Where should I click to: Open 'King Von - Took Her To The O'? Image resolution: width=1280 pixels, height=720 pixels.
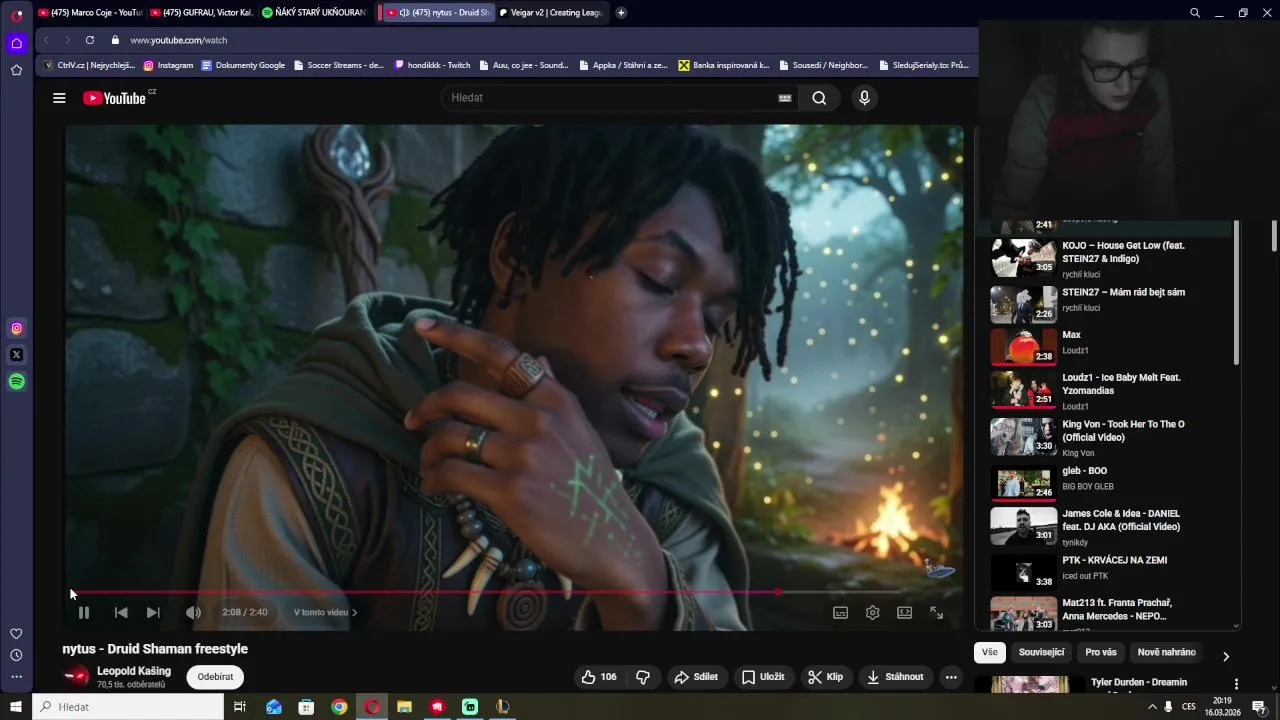click(x=1123, y=431)
